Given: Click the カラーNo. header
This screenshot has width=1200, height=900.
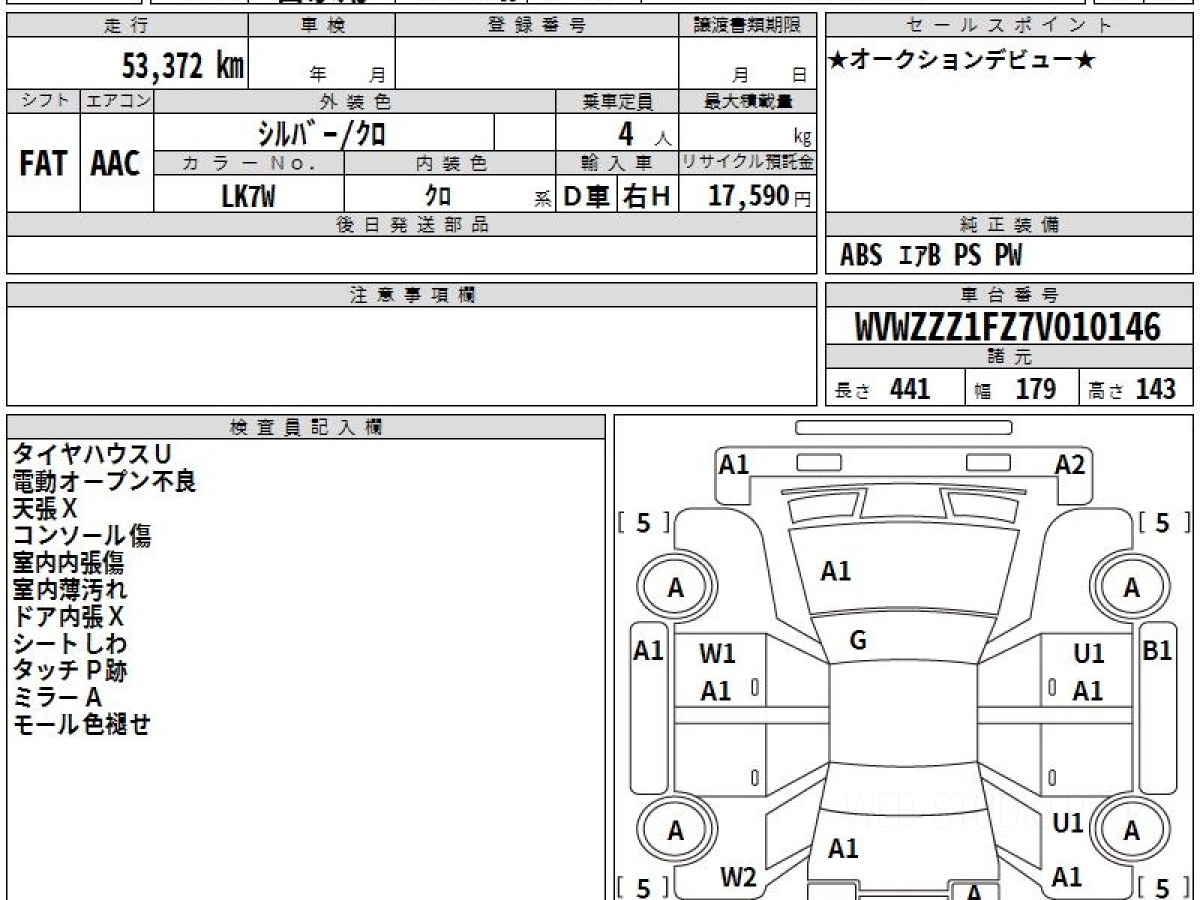Looking at the screenshot, I should pyautogui.click(x=249, y=164).
